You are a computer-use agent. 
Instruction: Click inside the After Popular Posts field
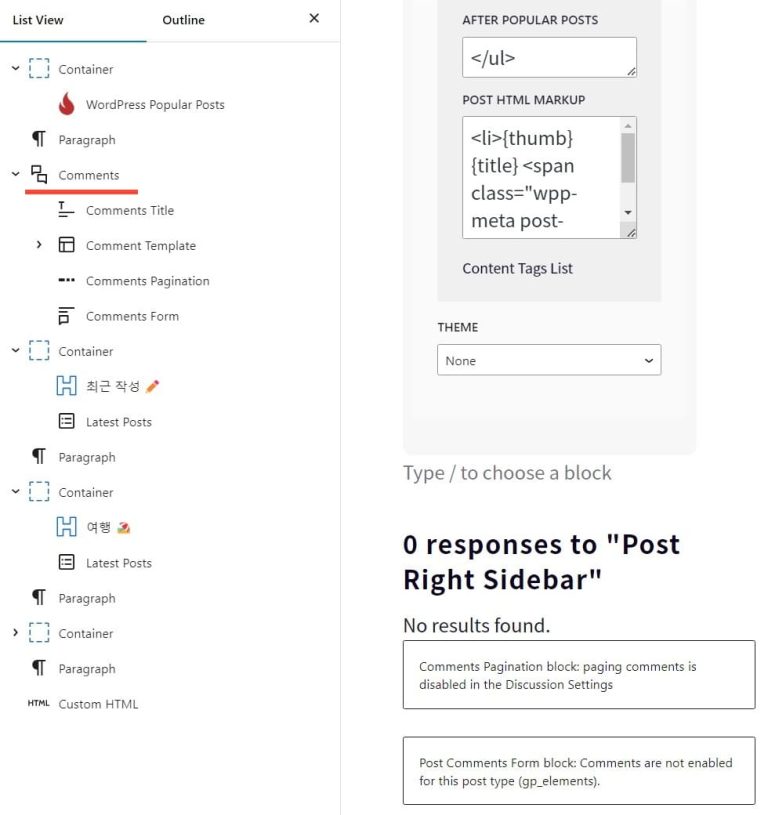[548, 57]
